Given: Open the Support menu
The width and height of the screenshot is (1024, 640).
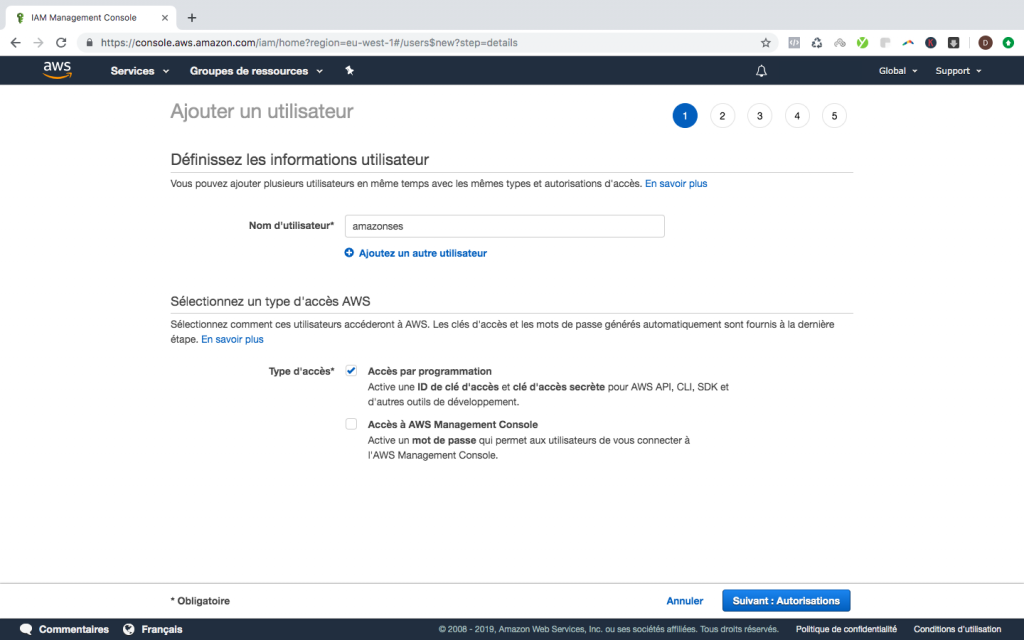Looking at the screenshot, I should coord(958,71).
